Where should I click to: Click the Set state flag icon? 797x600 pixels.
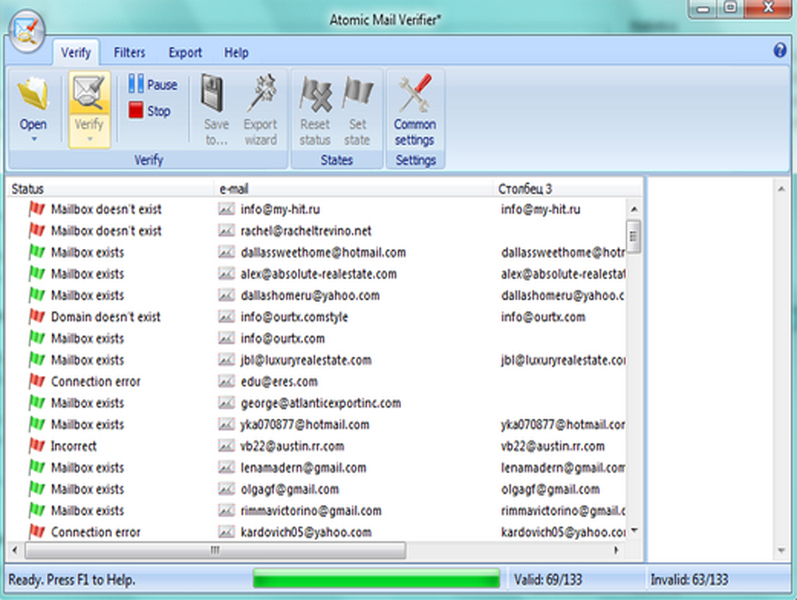tap(357, 94)
